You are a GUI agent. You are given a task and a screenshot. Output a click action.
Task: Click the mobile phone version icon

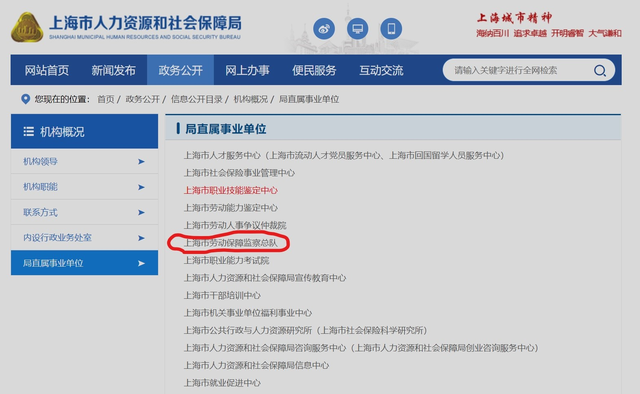click(x=391, y=29)
